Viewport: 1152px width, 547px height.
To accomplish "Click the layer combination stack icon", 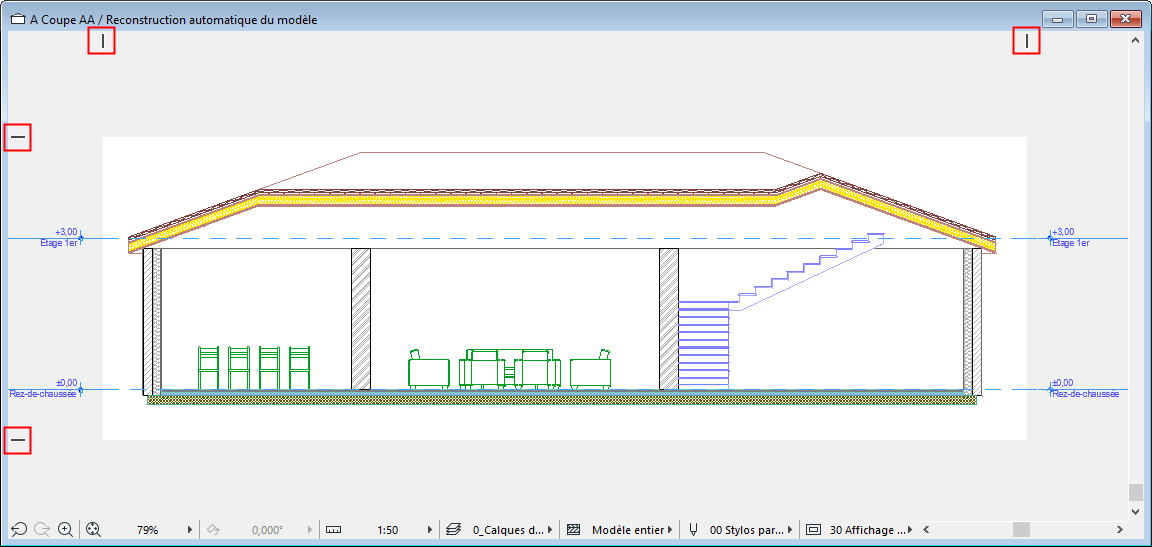I will tap(453, 529).
